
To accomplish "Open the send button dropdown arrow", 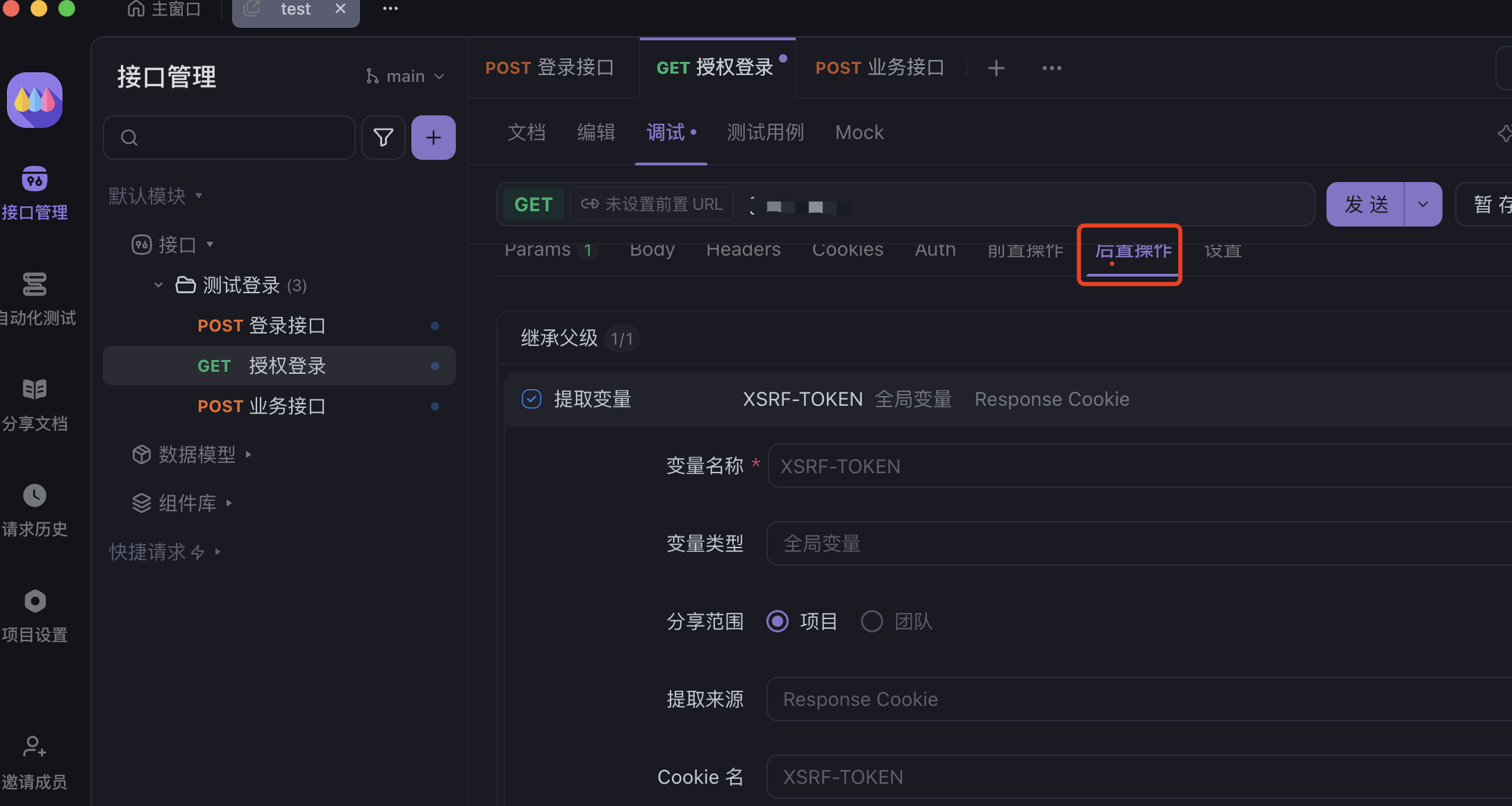I will click(x=1422, y=204).
